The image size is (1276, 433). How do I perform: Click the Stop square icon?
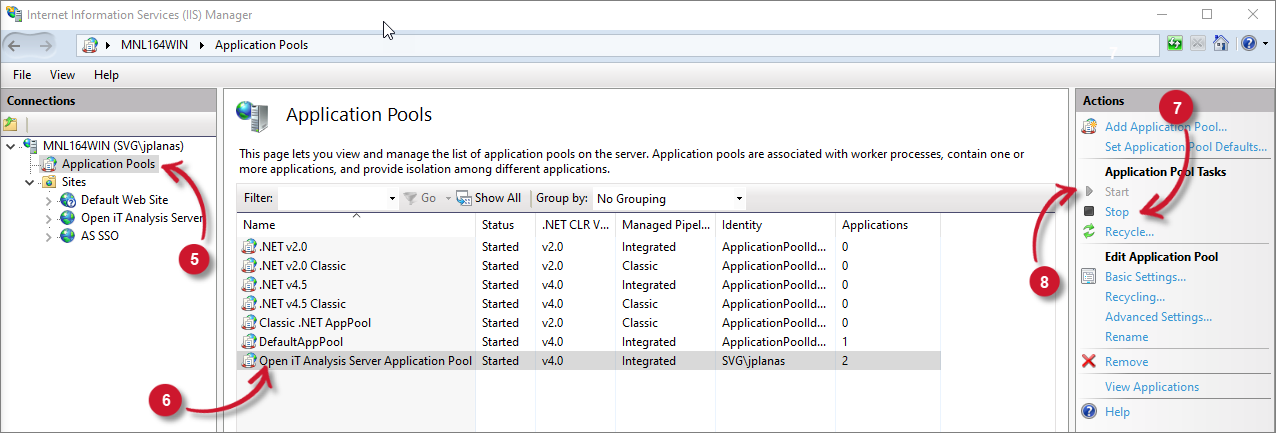click(x=1089, y=211)
